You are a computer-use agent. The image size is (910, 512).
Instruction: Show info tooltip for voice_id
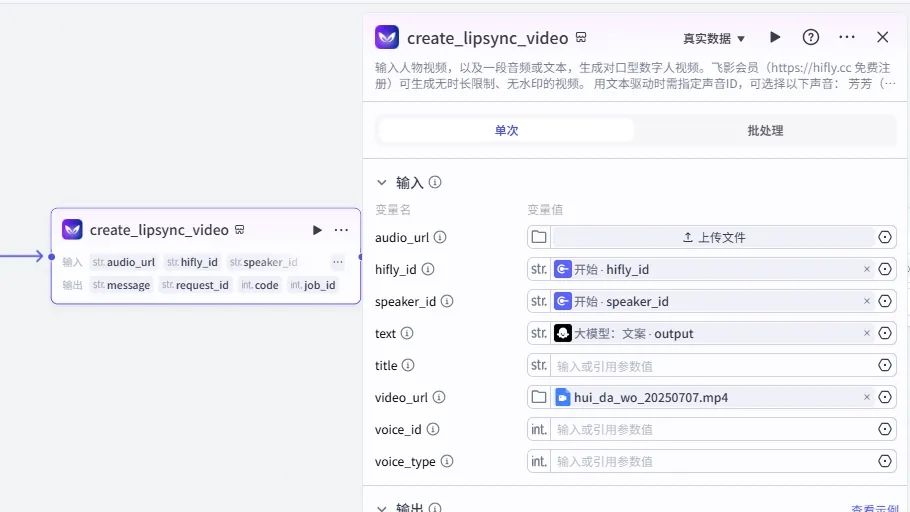click(433, 429)
